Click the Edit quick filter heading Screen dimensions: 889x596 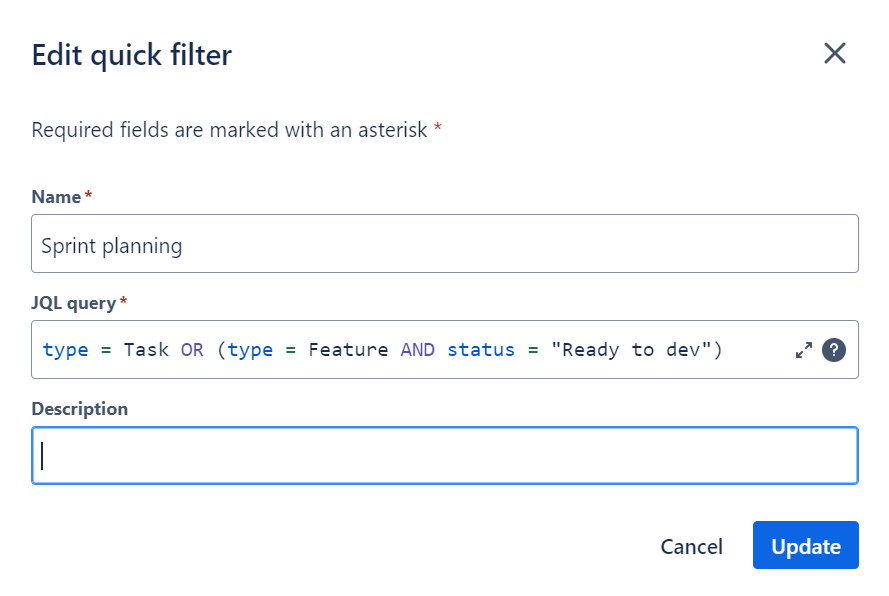click(x=132, y=55)
